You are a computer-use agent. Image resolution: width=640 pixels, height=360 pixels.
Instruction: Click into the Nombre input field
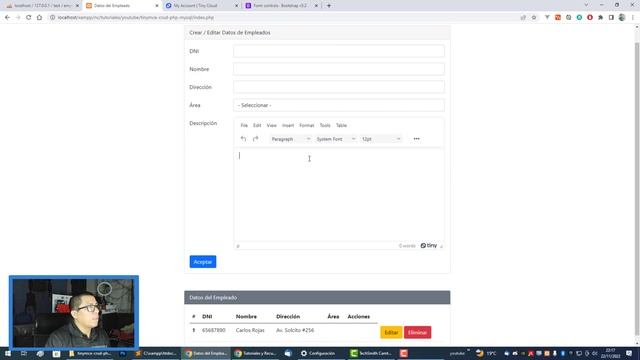tap(339, 69)
